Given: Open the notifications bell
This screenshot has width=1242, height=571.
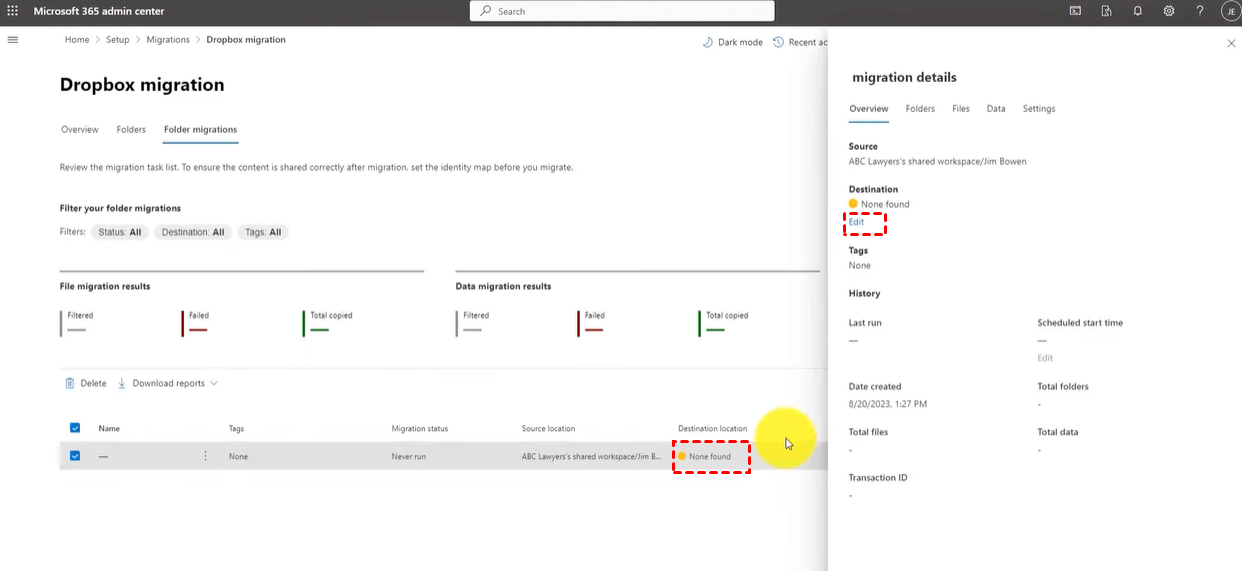Looking at the screenshot, I should (x=1138, y=11).
